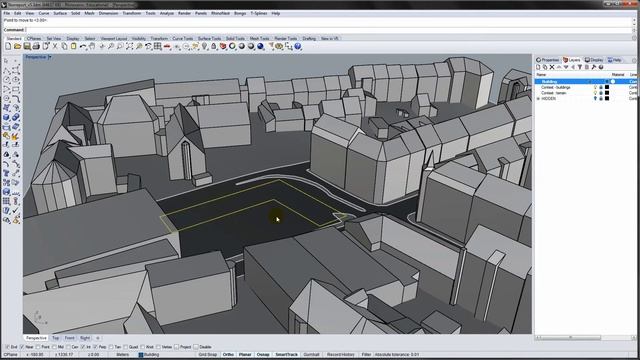
Task: Click the layer Filter funnel icon
Action: pos(580,67)
